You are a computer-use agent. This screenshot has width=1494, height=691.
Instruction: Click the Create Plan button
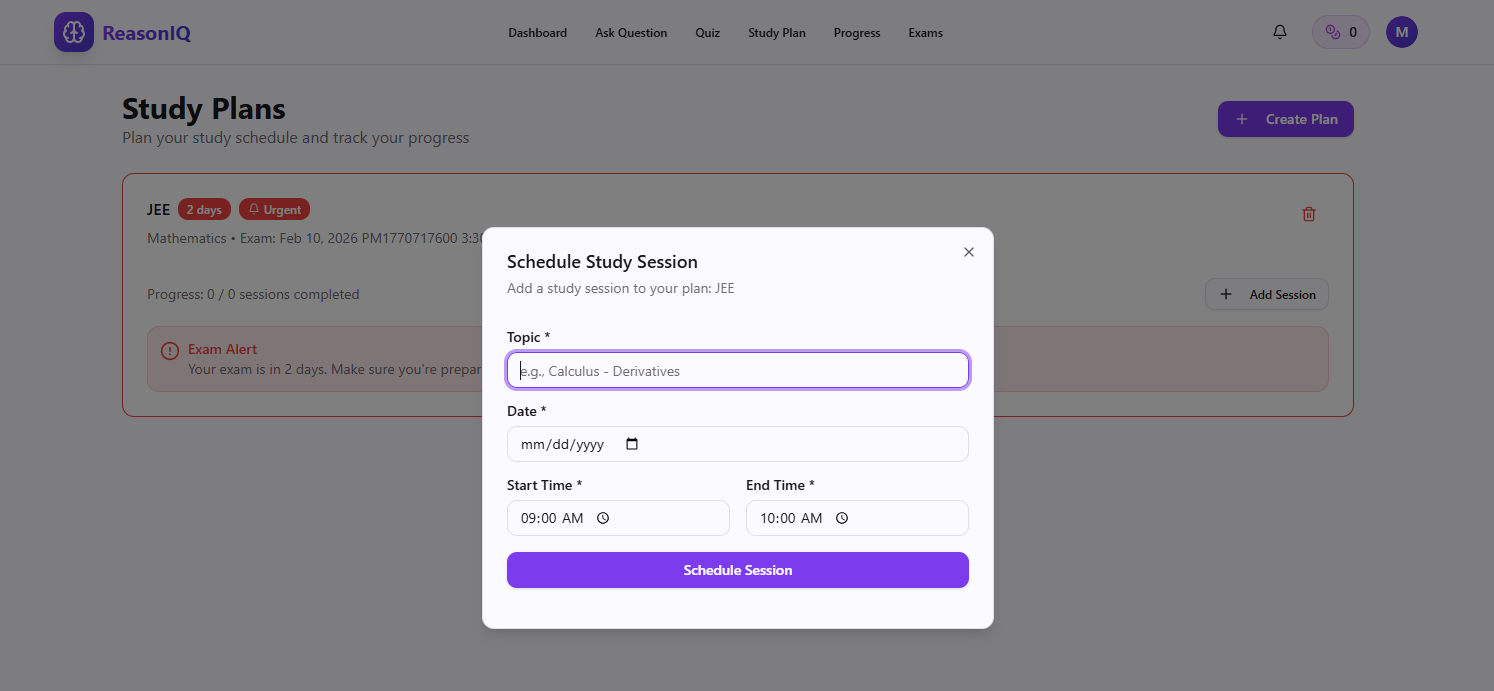click(1285, 119)
